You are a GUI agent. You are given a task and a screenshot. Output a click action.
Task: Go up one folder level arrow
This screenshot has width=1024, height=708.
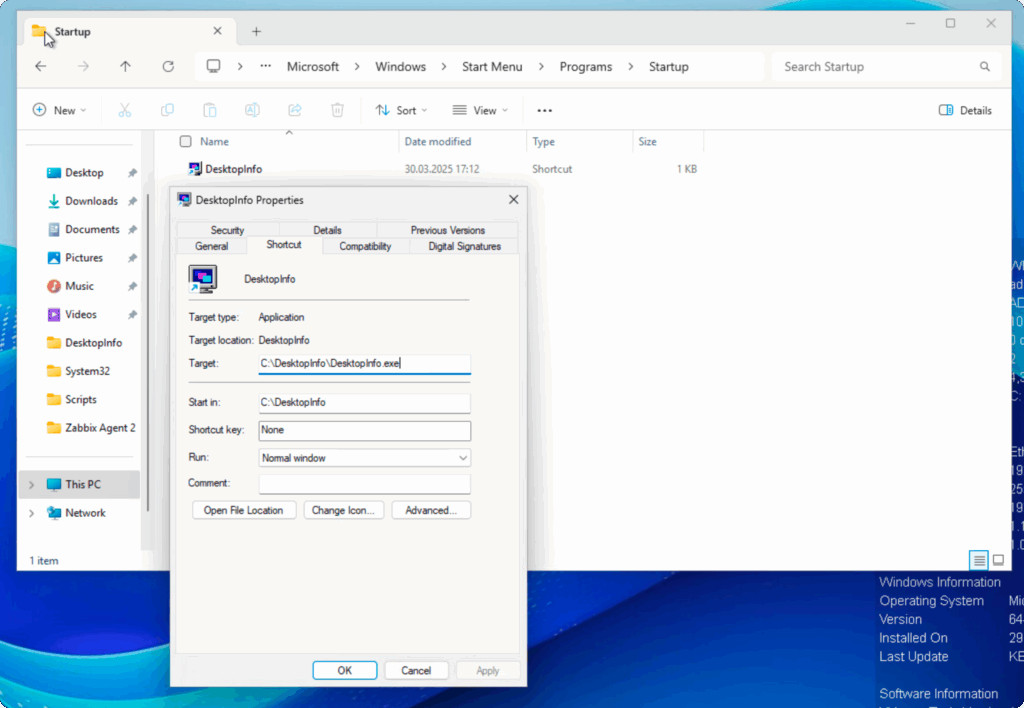pos(125,67)
